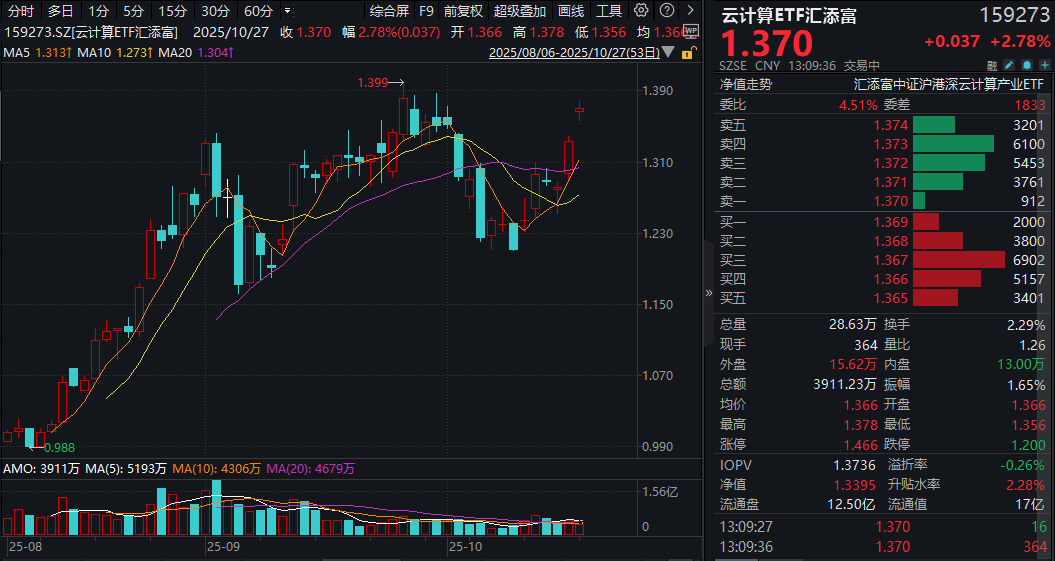
Task: Toggle the date range lock icon
Action: tap(686, 54)
